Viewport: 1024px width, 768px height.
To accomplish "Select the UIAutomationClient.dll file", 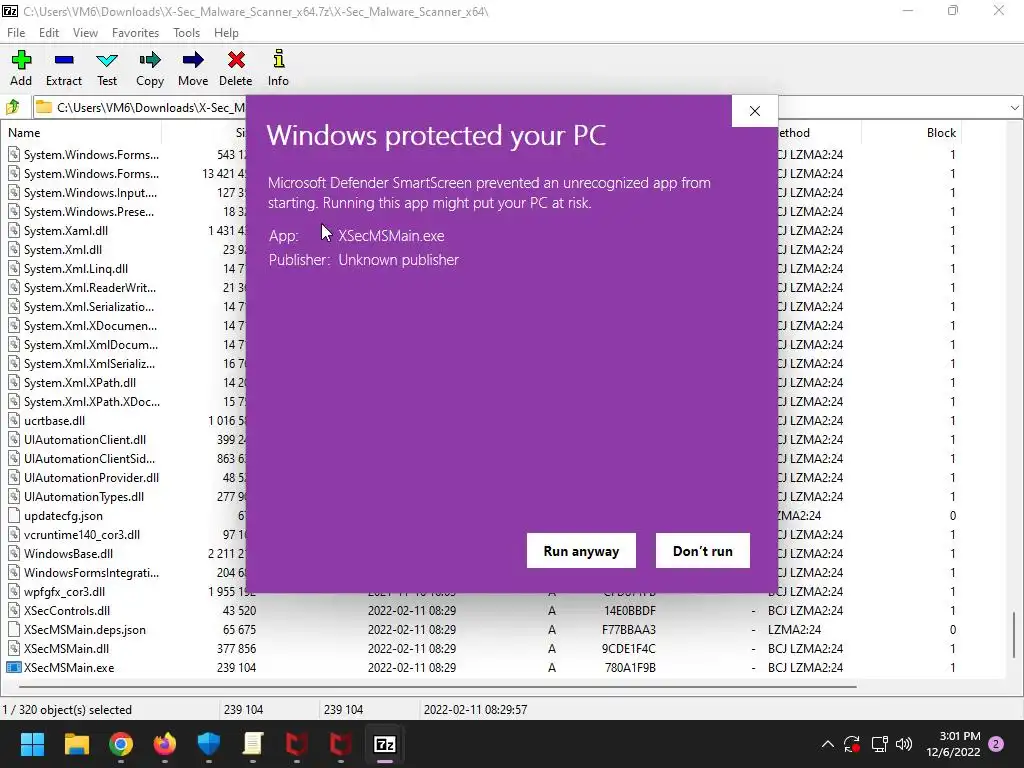I will click(x=85, y=440).
